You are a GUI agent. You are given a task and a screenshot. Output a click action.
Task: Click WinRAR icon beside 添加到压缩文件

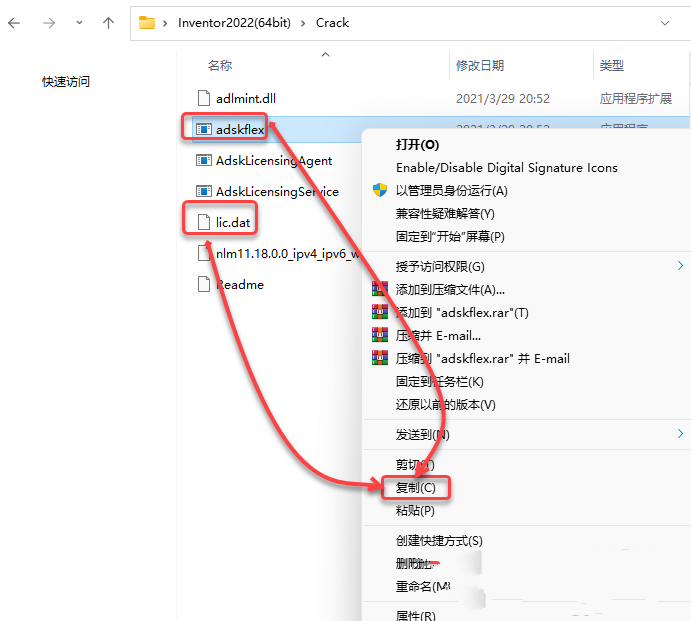tap(380, 289)
